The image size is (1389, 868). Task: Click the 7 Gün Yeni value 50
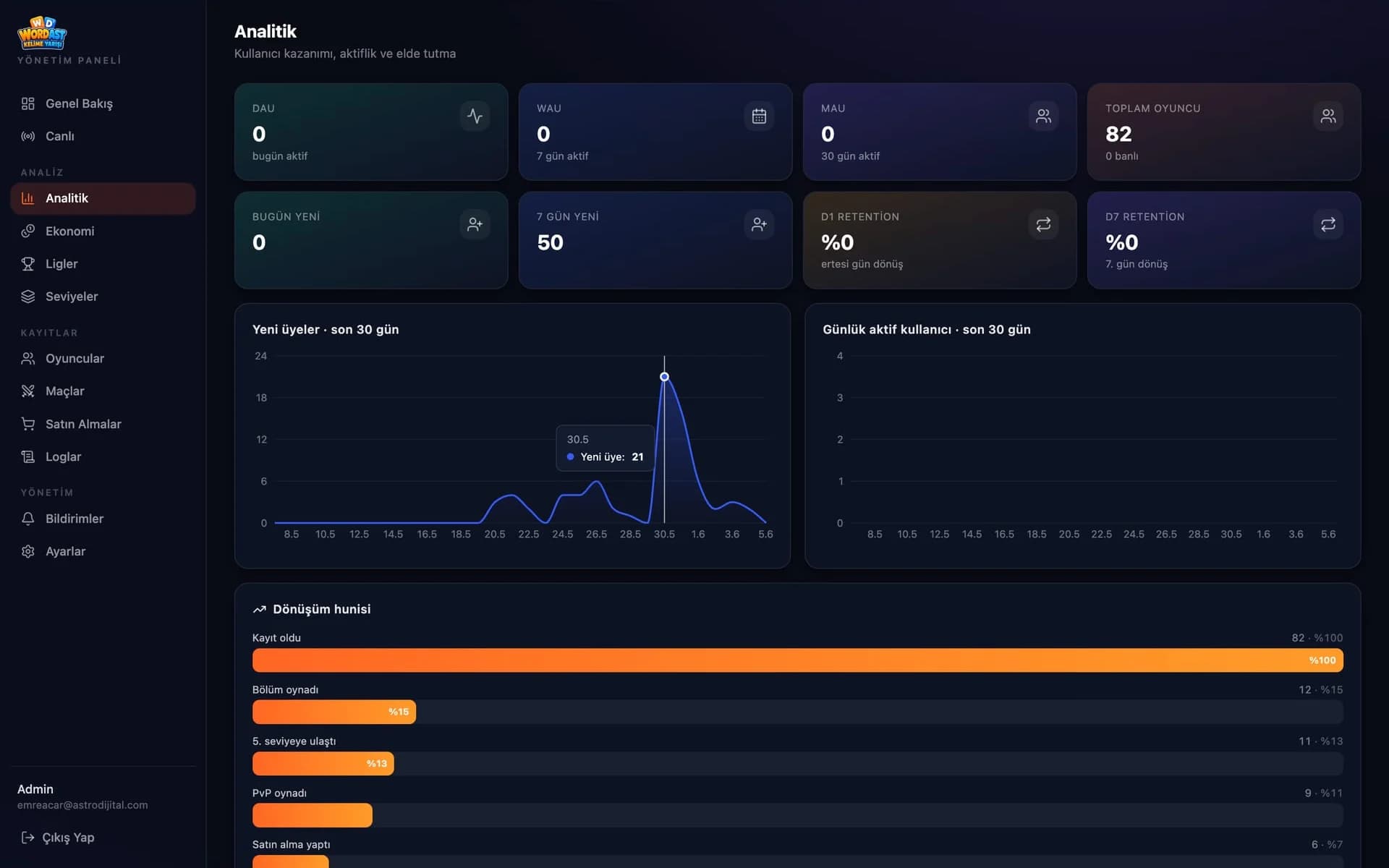tap(550, 242)
